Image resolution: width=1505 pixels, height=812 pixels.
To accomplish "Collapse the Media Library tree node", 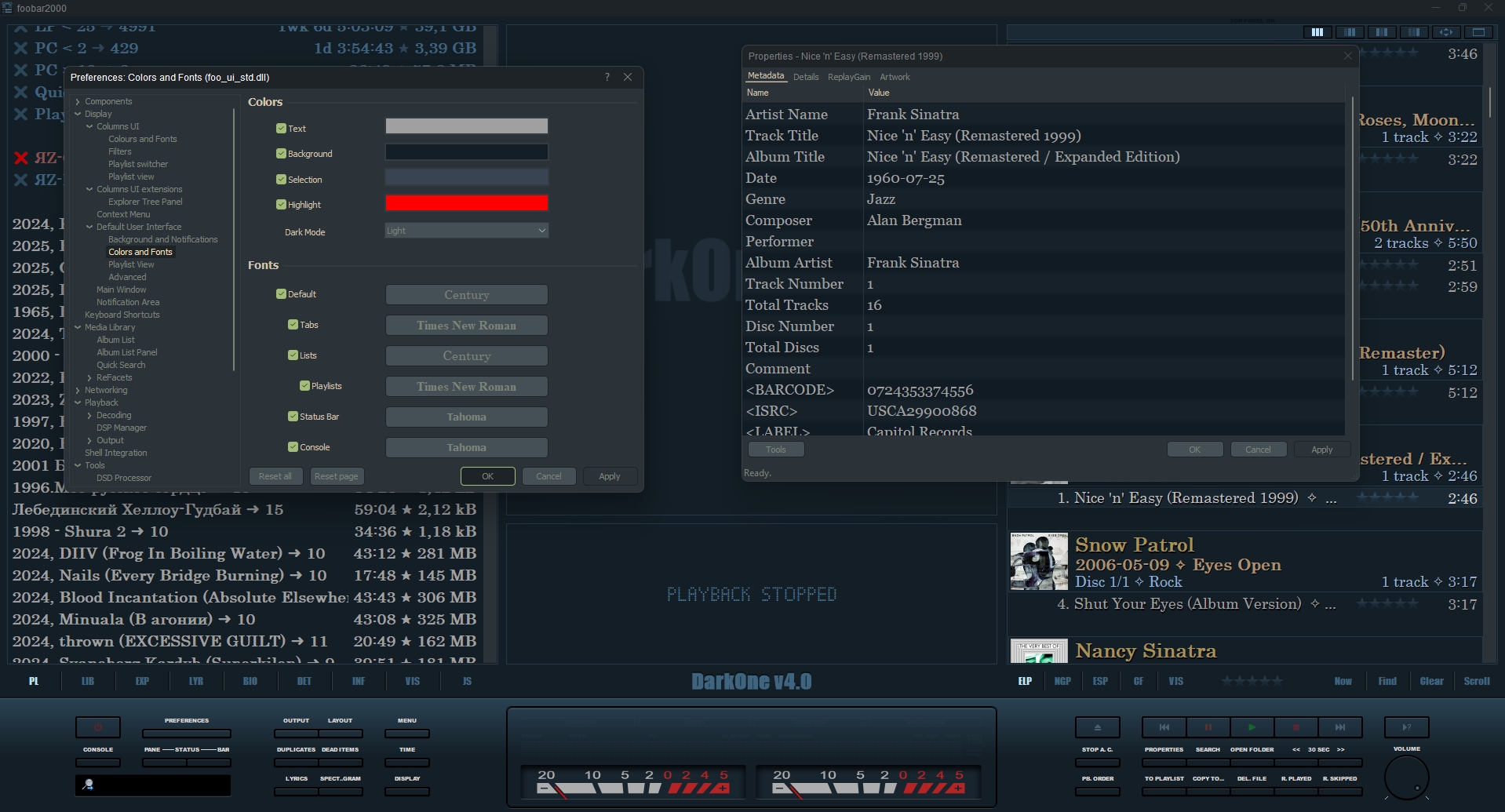I will tap(78, 327).
